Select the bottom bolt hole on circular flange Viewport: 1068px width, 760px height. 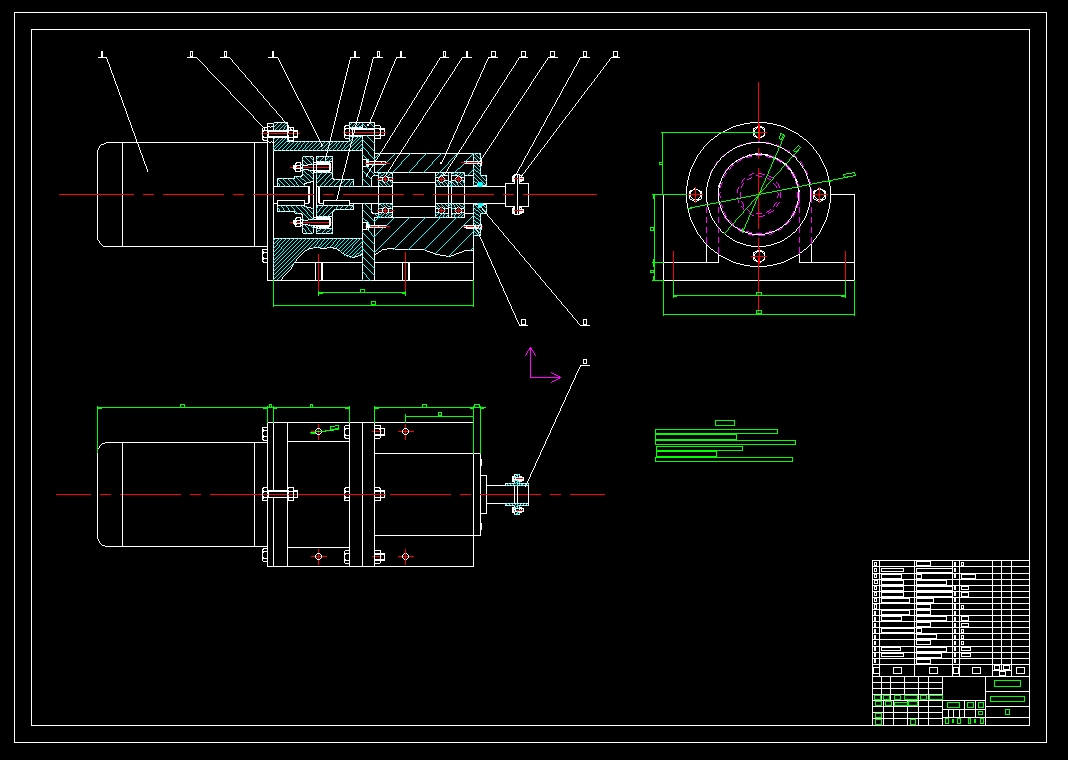[x=759, y=257]
